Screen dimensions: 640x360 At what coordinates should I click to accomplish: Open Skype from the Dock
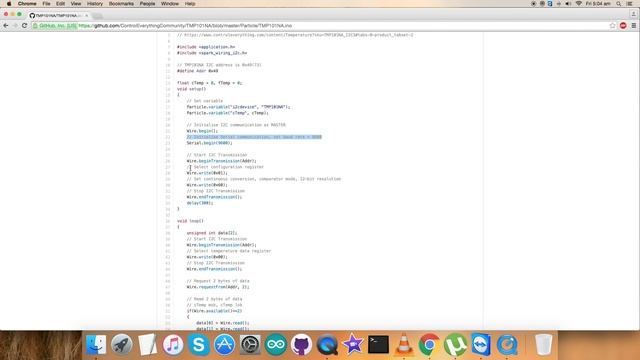[x=199, y=344]
